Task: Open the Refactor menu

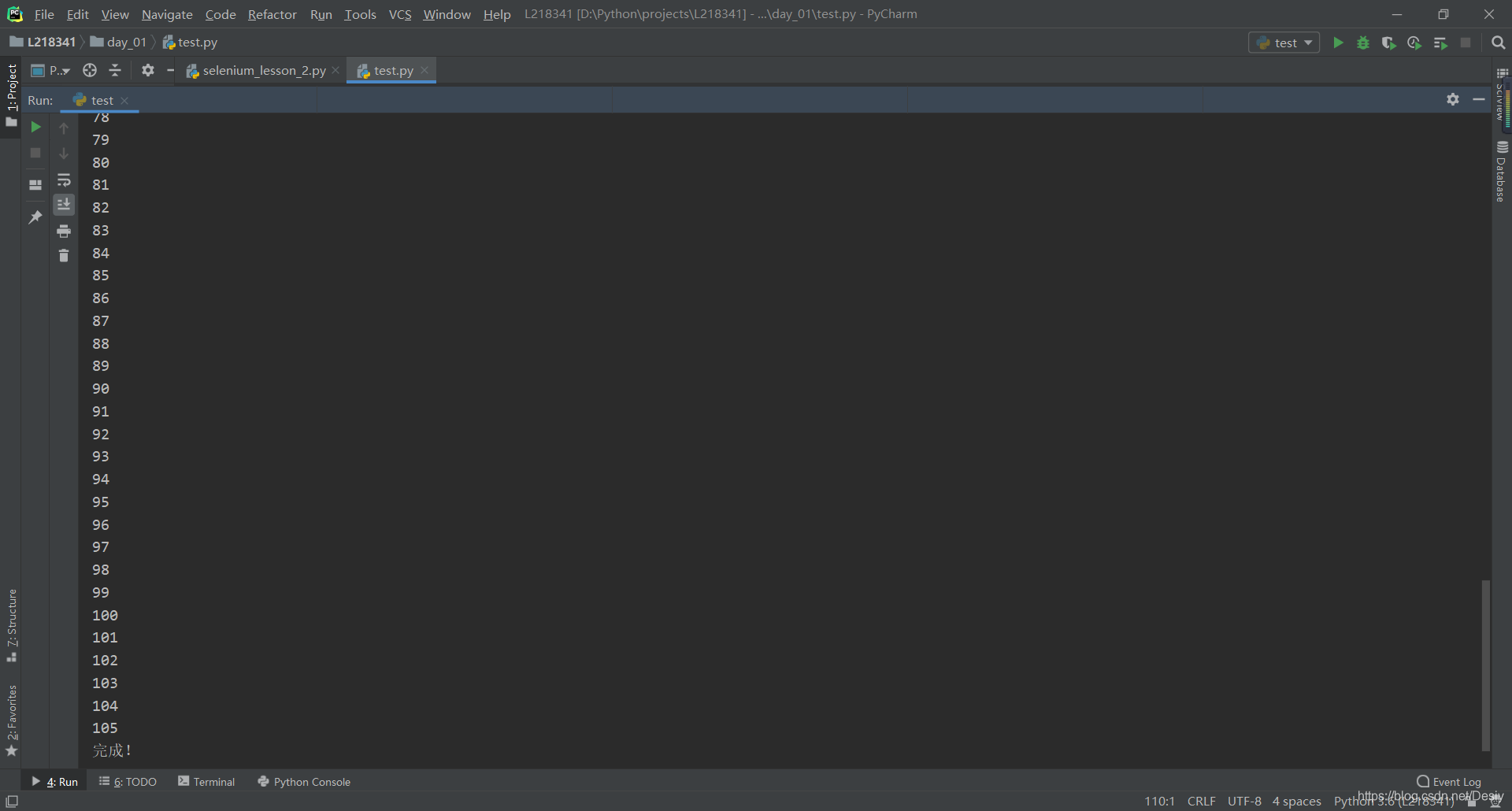Action: pos(272,14)
